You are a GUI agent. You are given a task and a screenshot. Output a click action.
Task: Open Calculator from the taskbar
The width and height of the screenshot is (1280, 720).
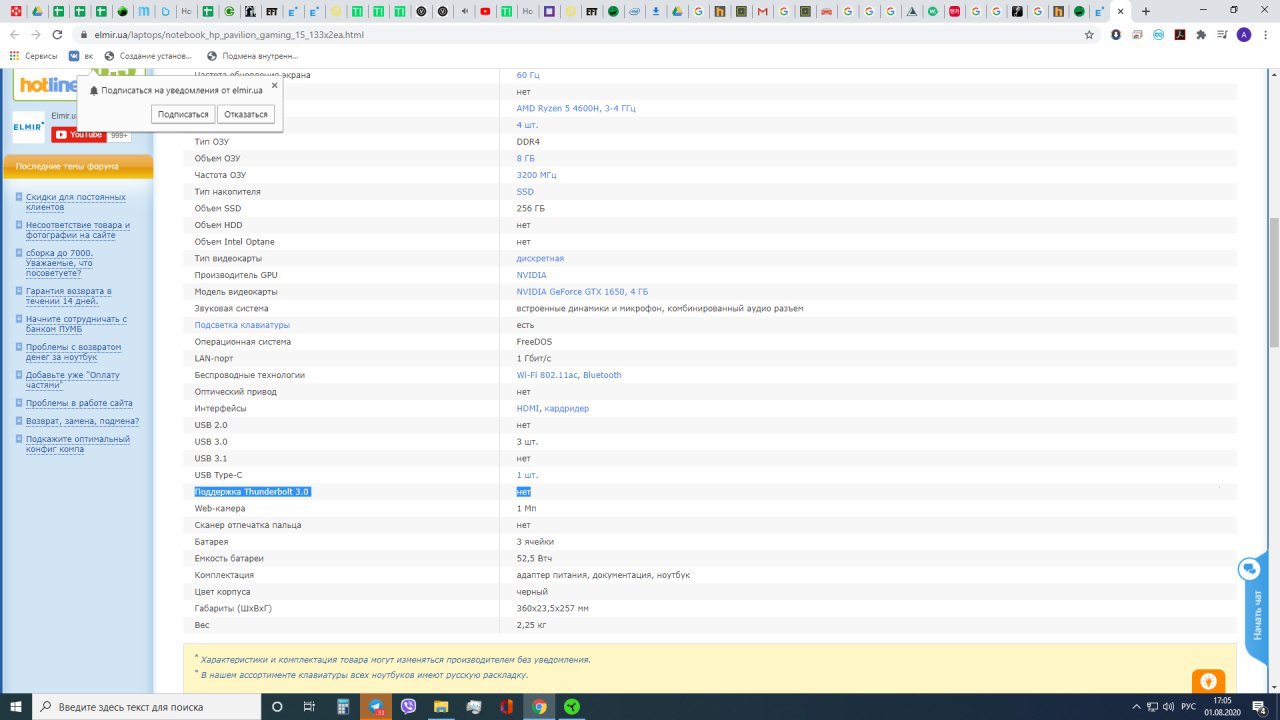coord(343,707)
